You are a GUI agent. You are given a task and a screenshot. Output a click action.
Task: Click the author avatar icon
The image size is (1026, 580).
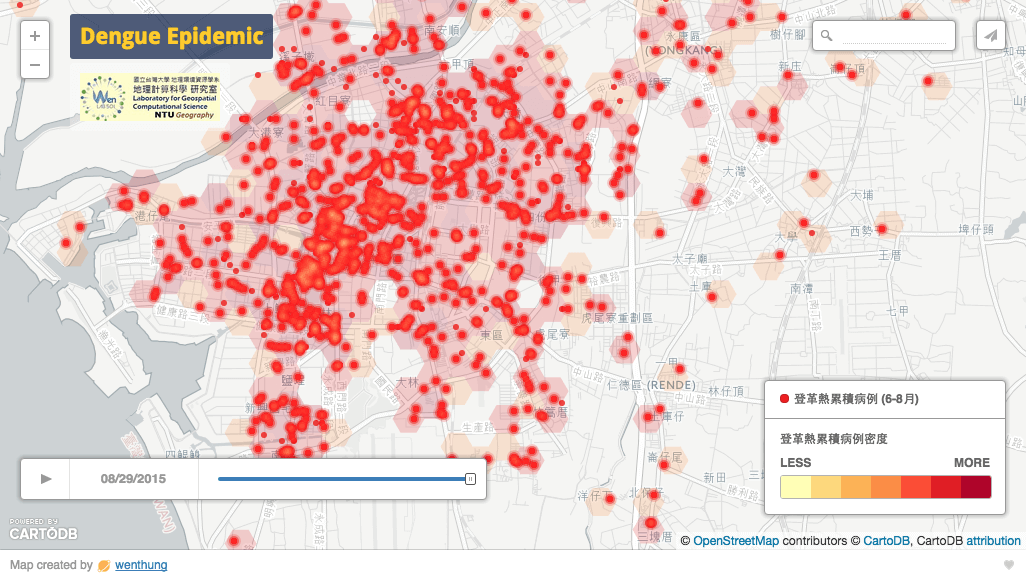point(104,566)
